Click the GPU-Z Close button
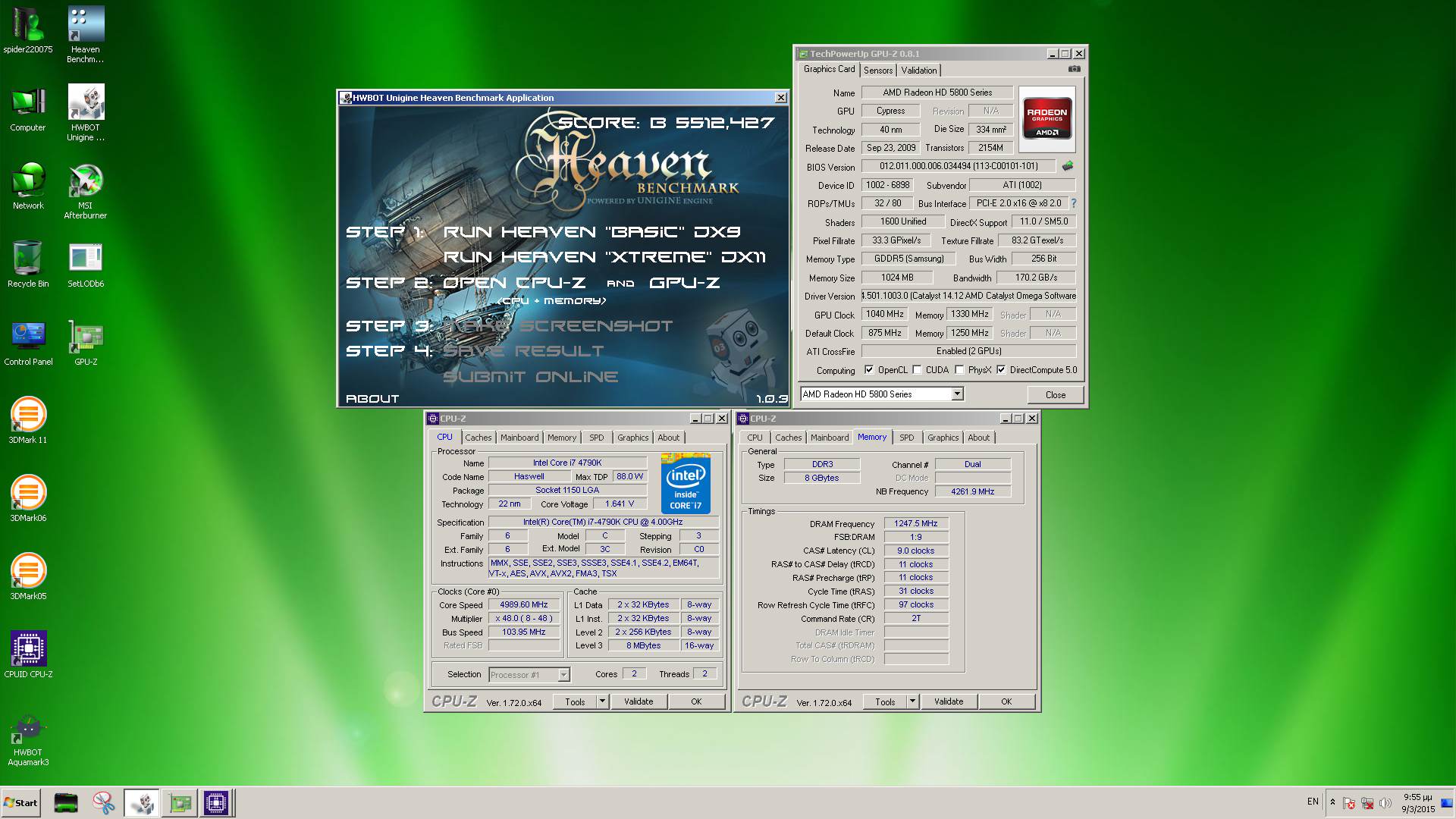The width and height of the screenshot is (1456, 819). click(1056, 395)
